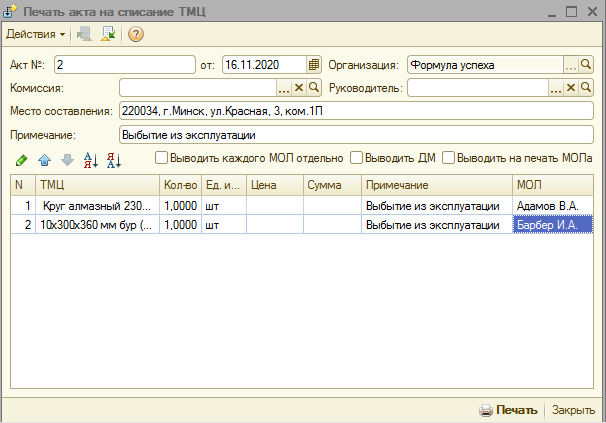Screen dimensions: 606x423
Task: Click the Печать button
Action: coord(508,410)
